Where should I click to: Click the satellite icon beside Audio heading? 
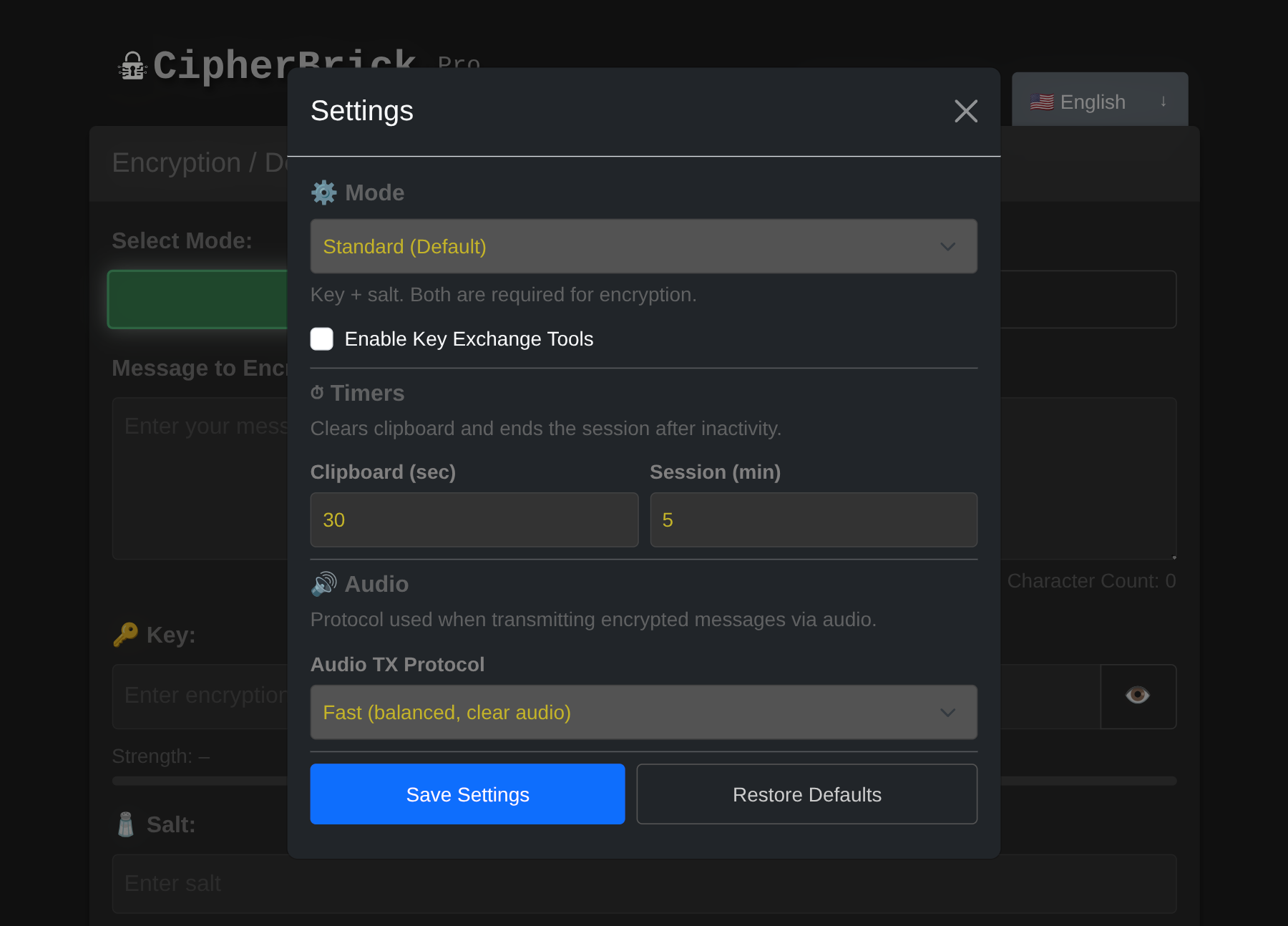323,583
